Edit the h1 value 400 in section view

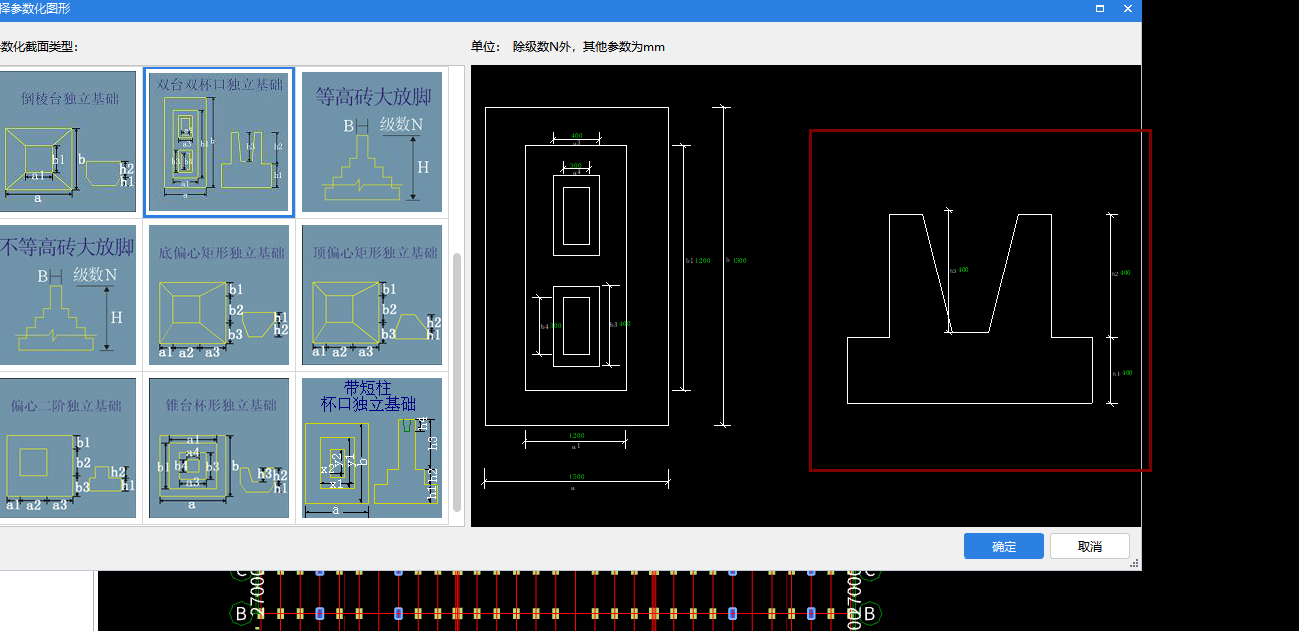[1125, 373]
